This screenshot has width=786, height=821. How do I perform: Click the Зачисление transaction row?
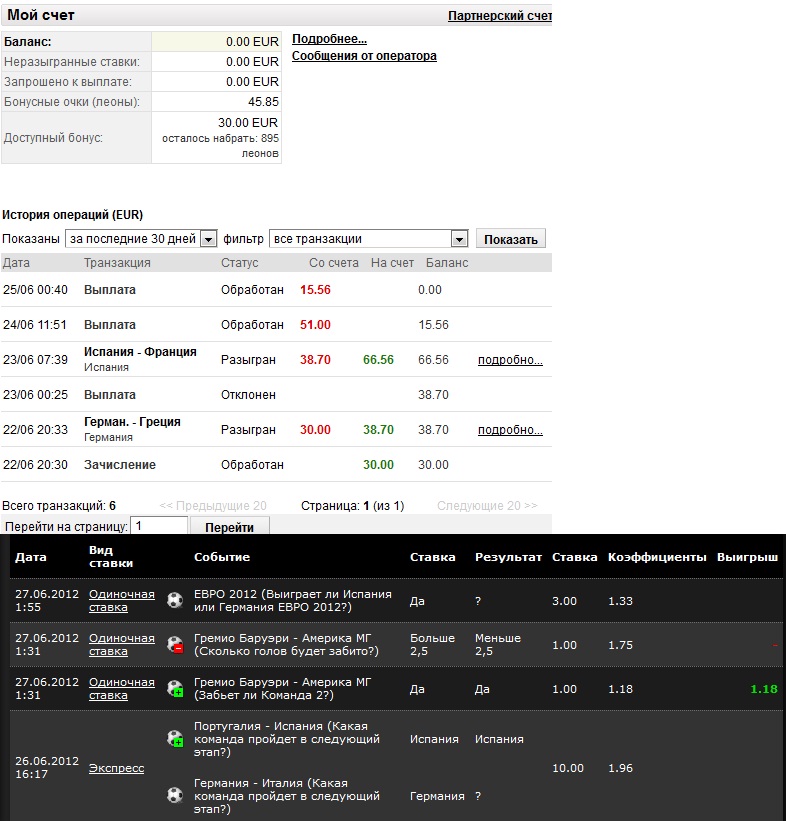pos(276,464)
